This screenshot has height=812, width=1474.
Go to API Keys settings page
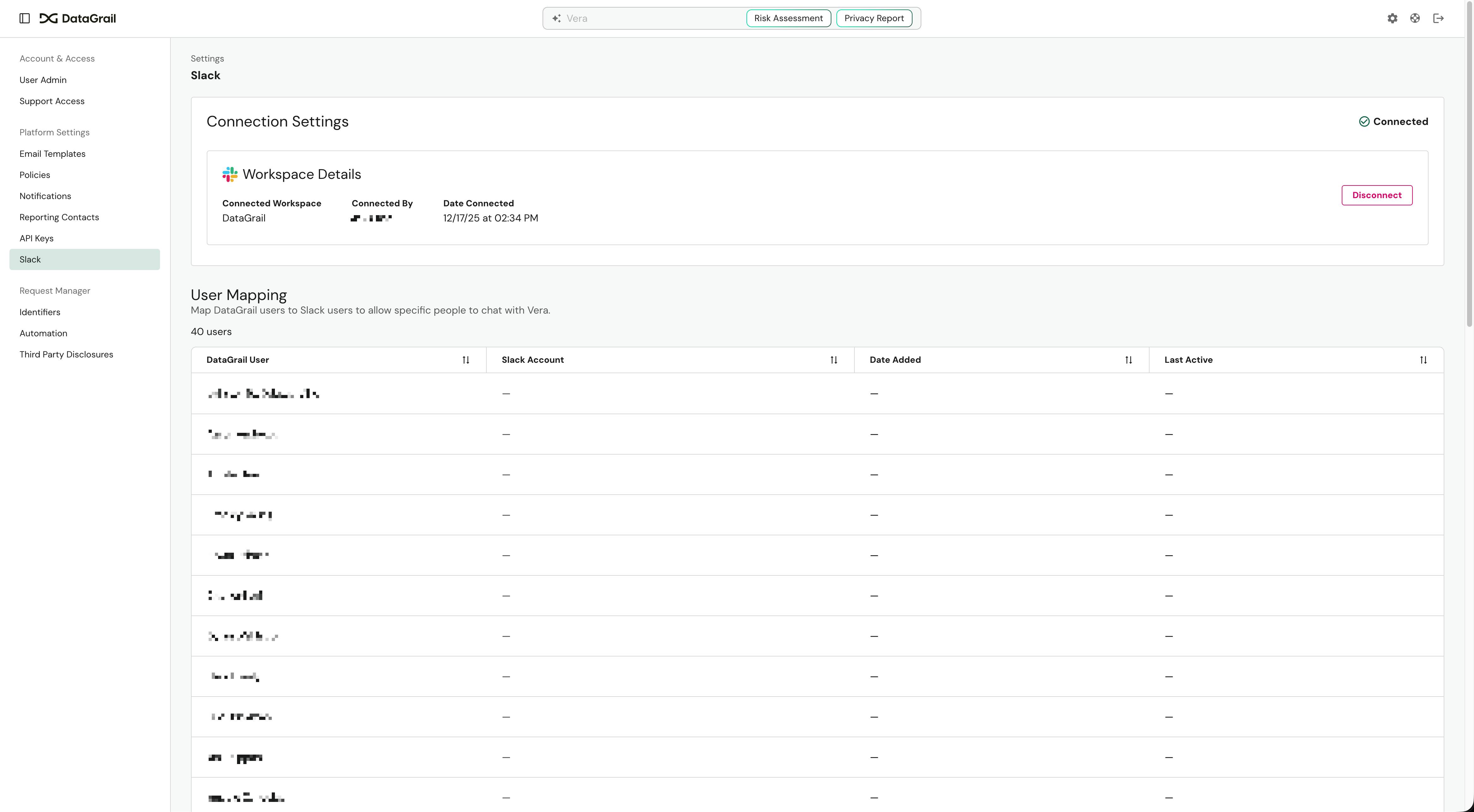point(37,238)
